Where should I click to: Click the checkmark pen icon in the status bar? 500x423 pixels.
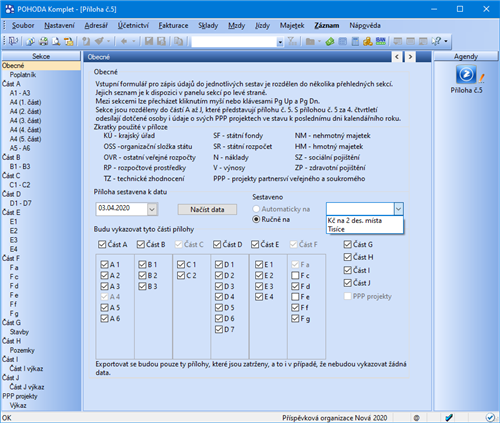coord(449,417)
